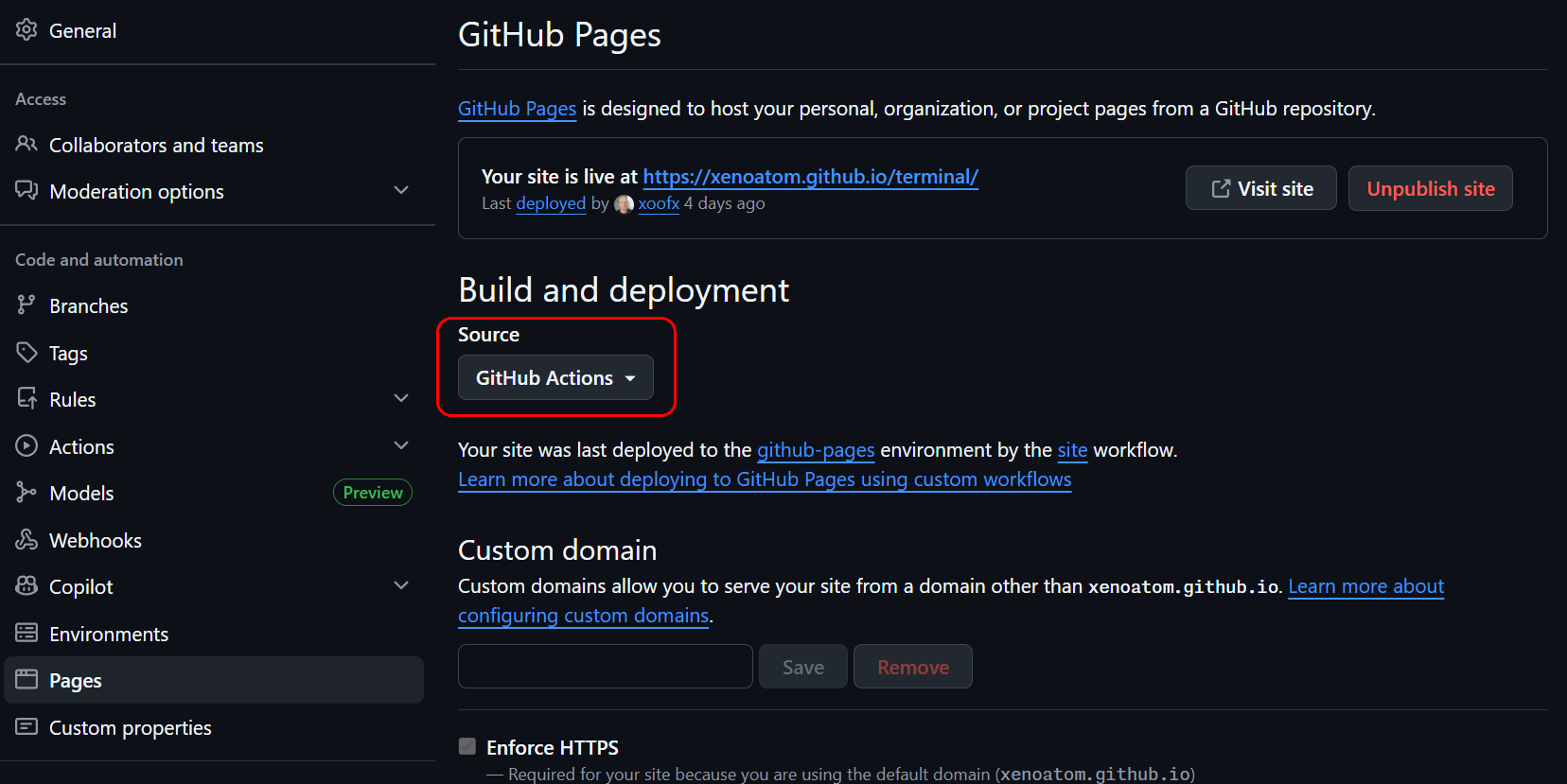Click the Remove custom domain button
This screenshot has width=1567, height=784.
[x=912, y=667]
